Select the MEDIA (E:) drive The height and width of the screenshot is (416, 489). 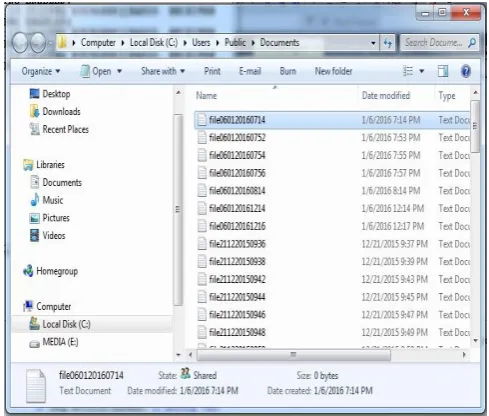(x=60, y=342)
